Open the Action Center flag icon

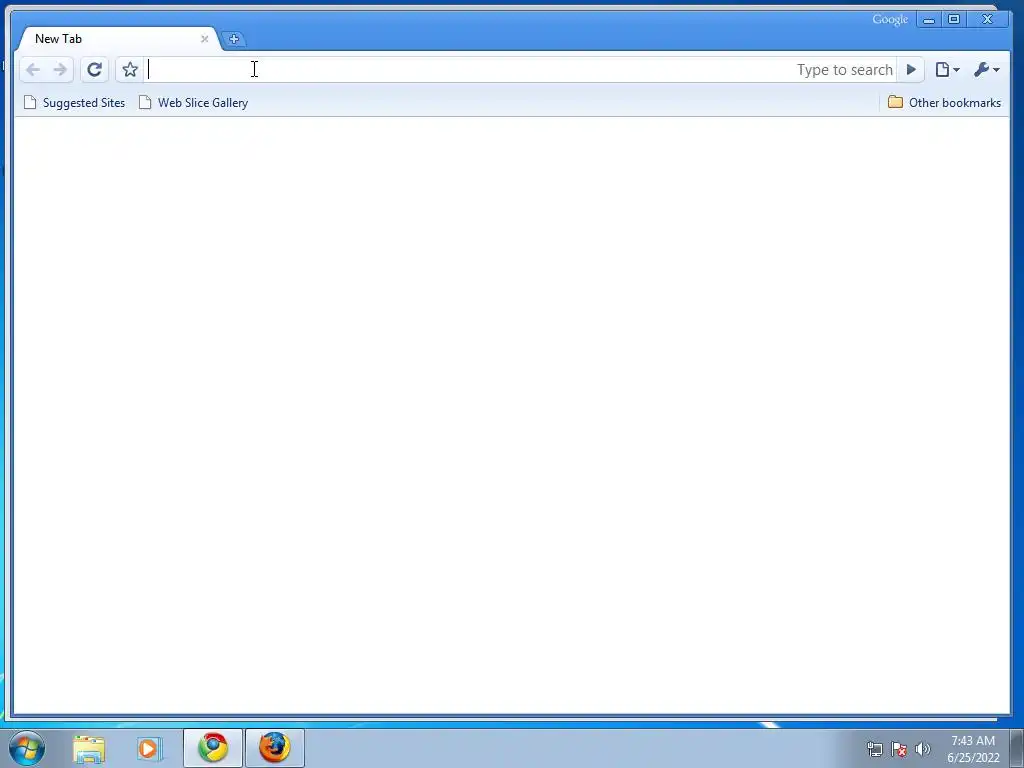(899, 749)
